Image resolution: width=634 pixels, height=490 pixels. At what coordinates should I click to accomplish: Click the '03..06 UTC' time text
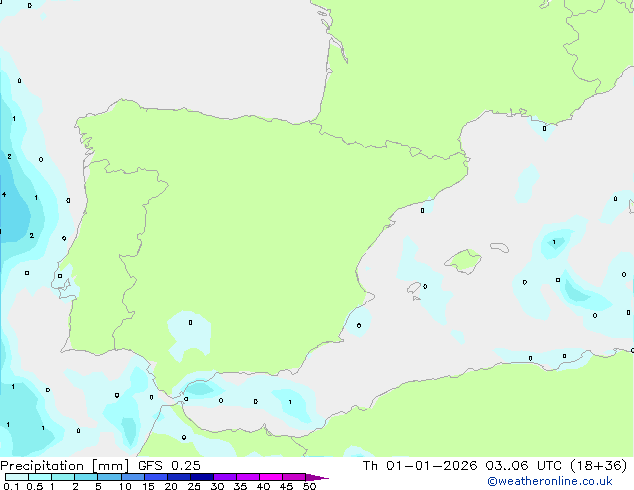click(x=524, y=466)
